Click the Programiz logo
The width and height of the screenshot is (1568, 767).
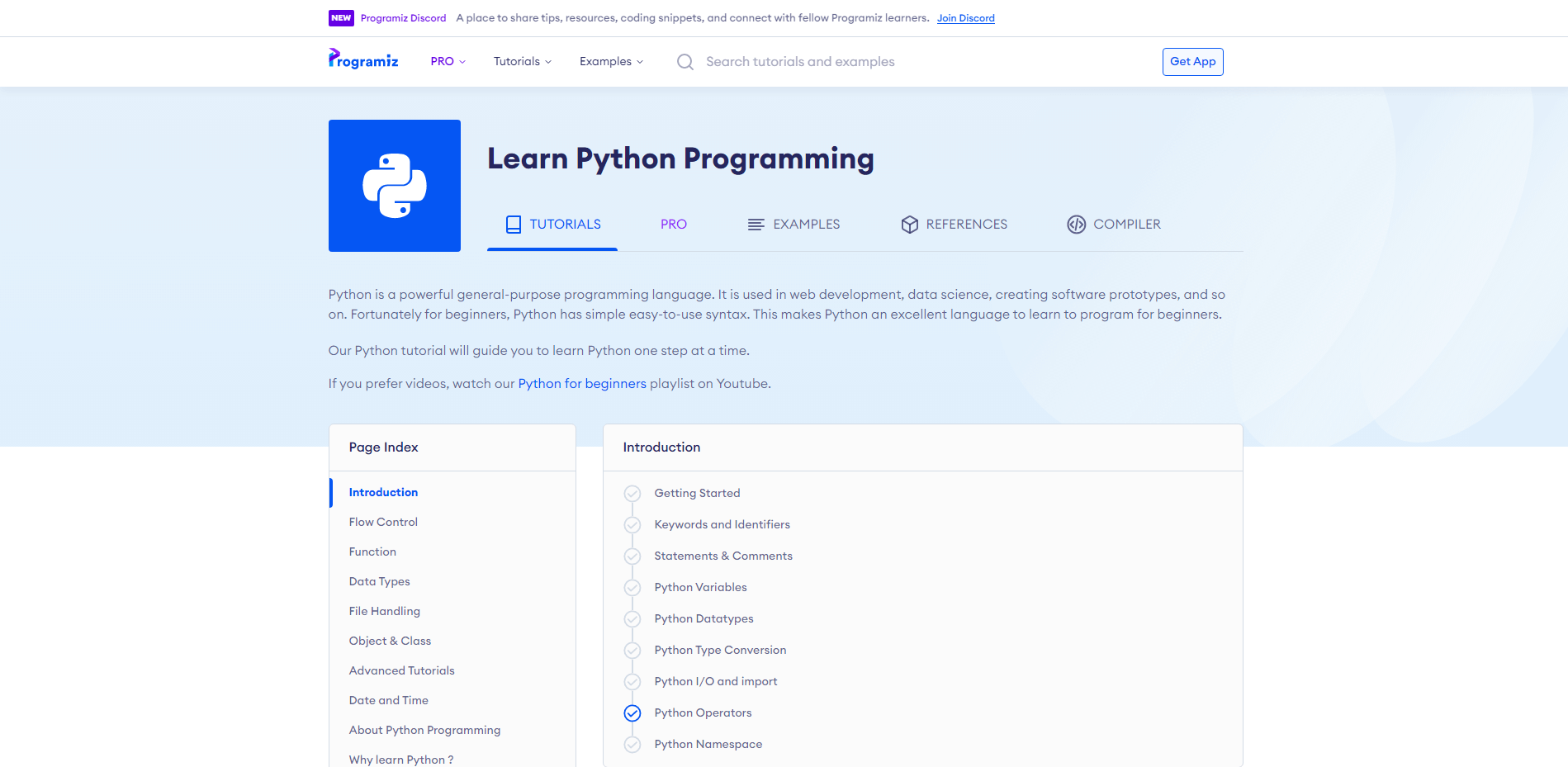(x=363, y=59)
